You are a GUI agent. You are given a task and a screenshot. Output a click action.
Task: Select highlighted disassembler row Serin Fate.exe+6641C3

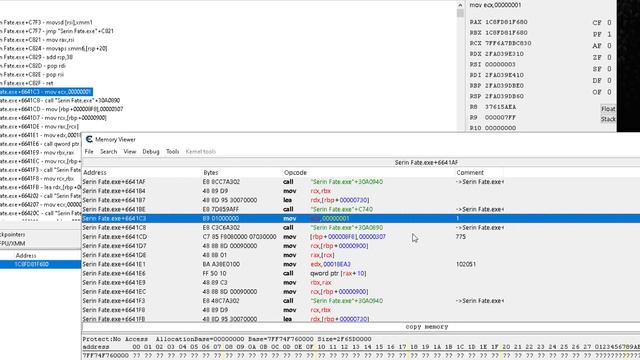[361, 218]
